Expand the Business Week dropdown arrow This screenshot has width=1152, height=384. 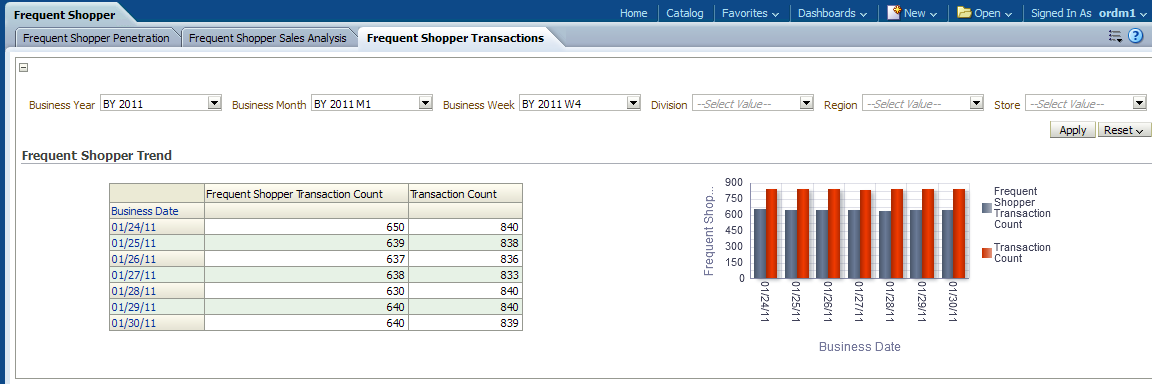(x=633, y=104)
